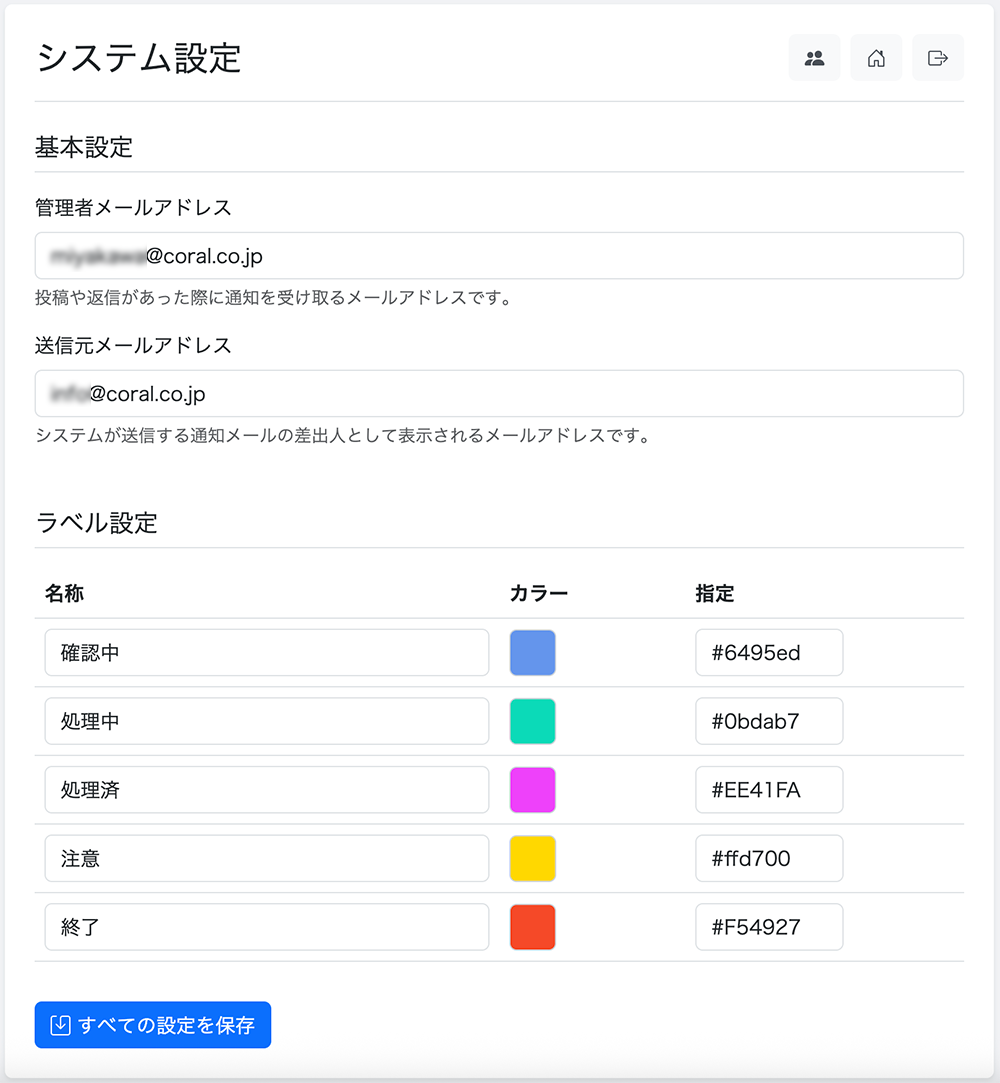Viewport: 1000px width, 1083px height.
Task: Edit the 確認中 label name field
Action: (x=266, y=653)
